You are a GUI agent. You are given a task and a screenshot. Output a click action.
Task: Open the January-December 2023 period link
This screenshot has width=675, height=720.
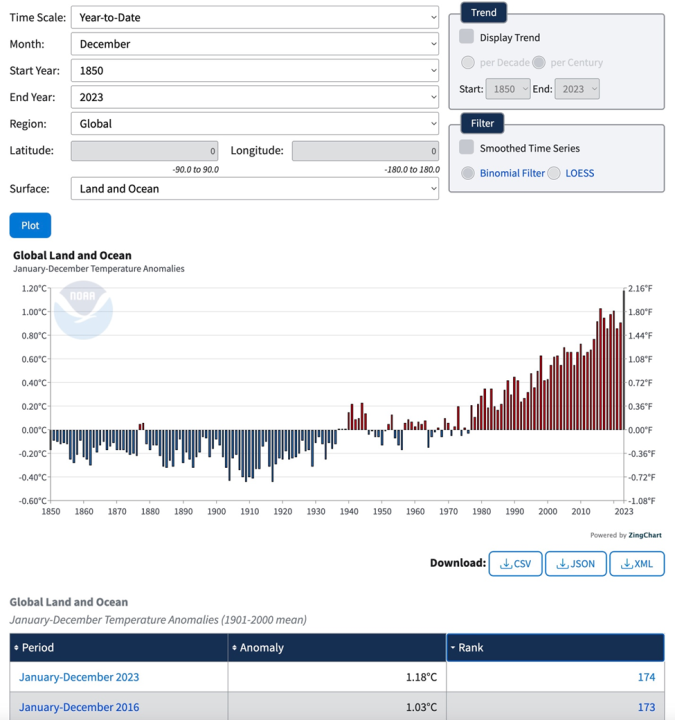coord(79,677)
